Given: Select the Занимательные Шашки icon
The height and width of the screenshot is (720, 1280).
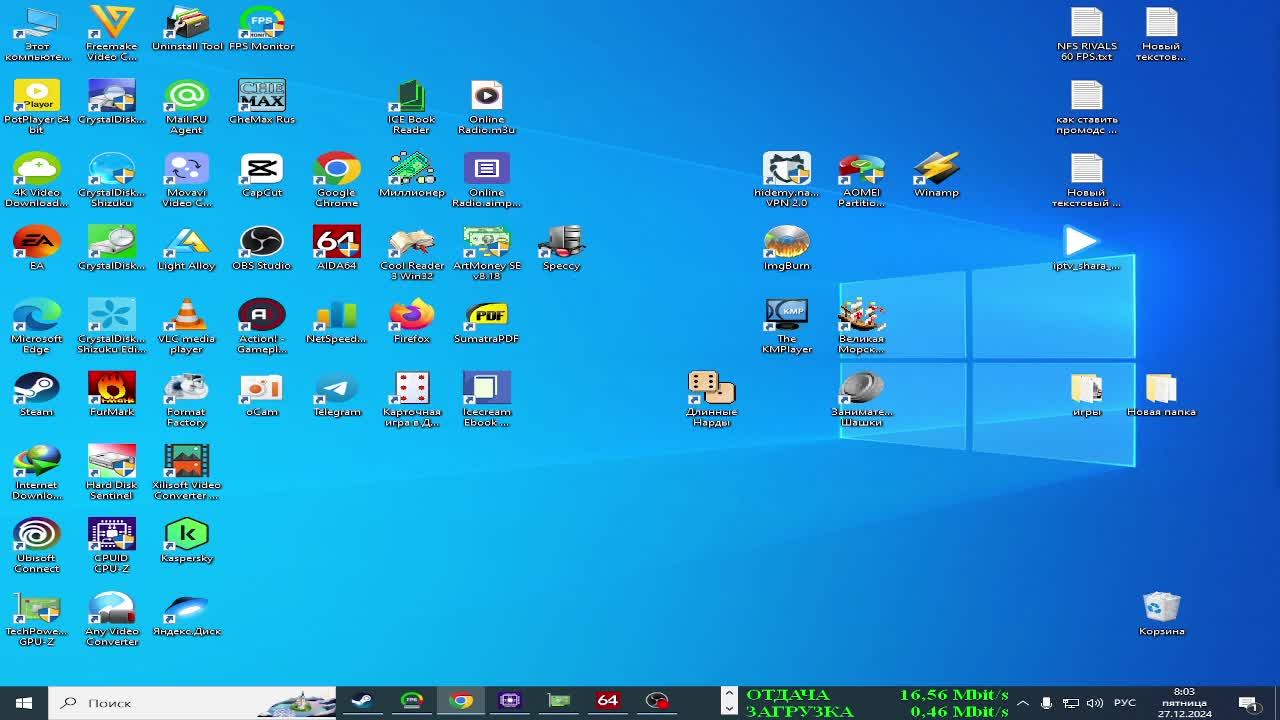Looking at the screenshot, I should click(862, 399).
